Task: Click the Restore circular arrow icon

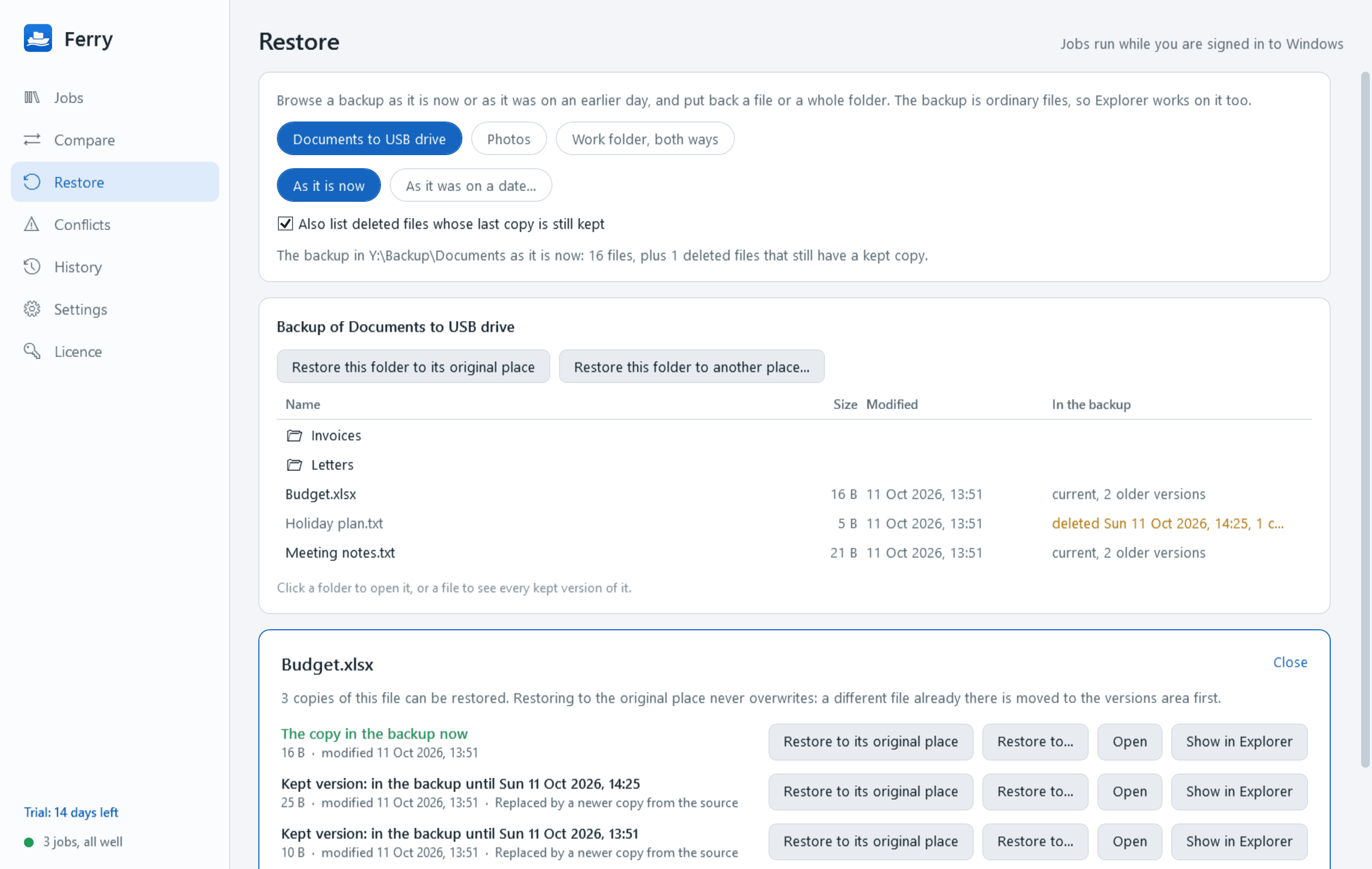Action: (32, 182)
